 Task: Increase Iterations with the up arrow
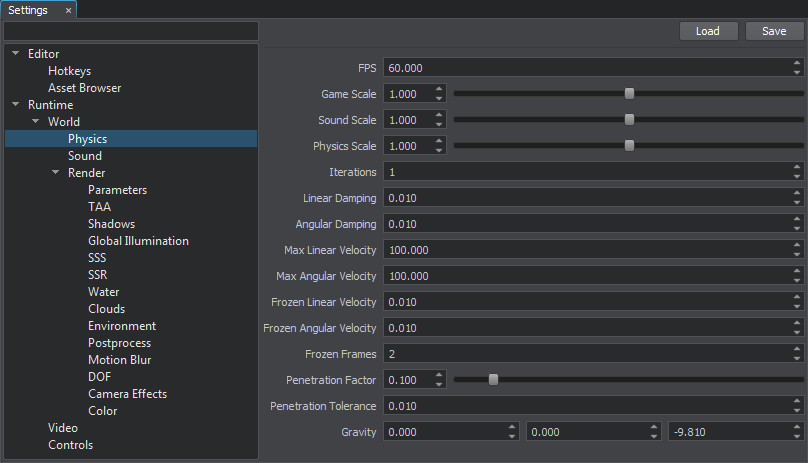point(797,168)
